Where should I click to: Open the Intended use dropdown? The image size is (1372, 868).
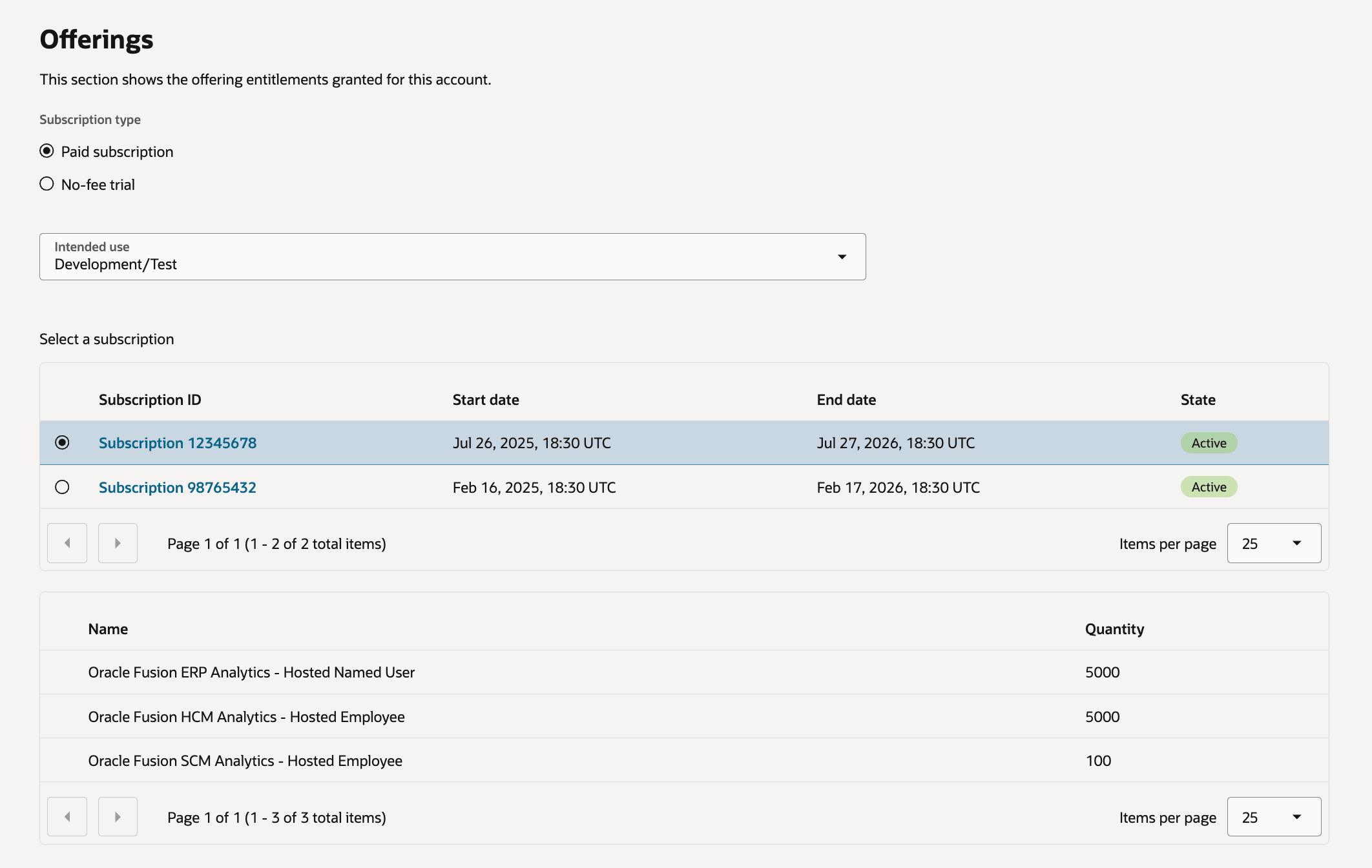coord(452,256)
